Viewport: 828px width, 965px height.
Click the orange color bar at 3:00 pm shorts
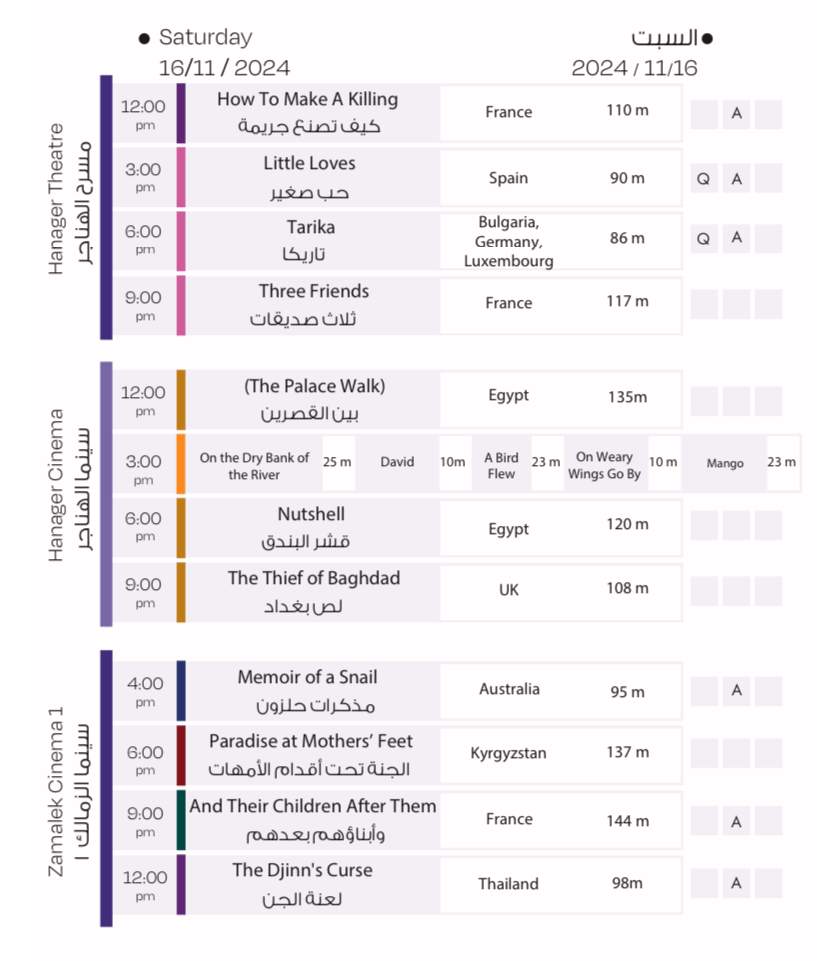point(181,463)
